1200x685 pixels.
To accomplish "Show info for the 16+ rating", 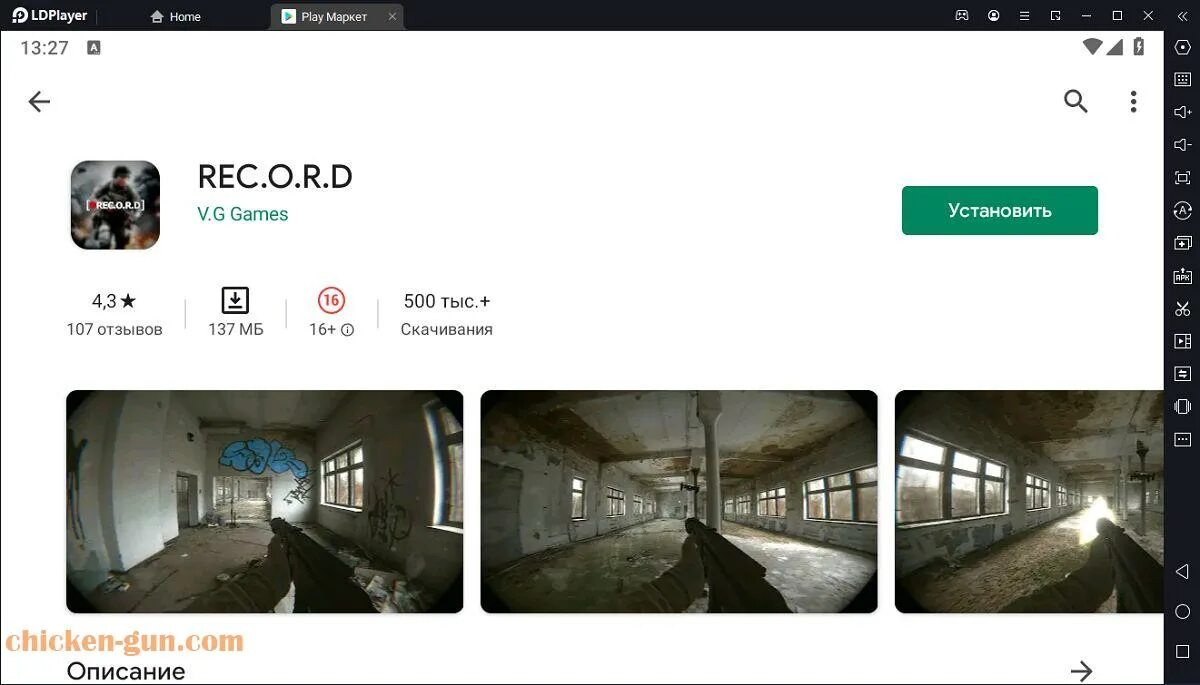I will click(x=347, y=330).
